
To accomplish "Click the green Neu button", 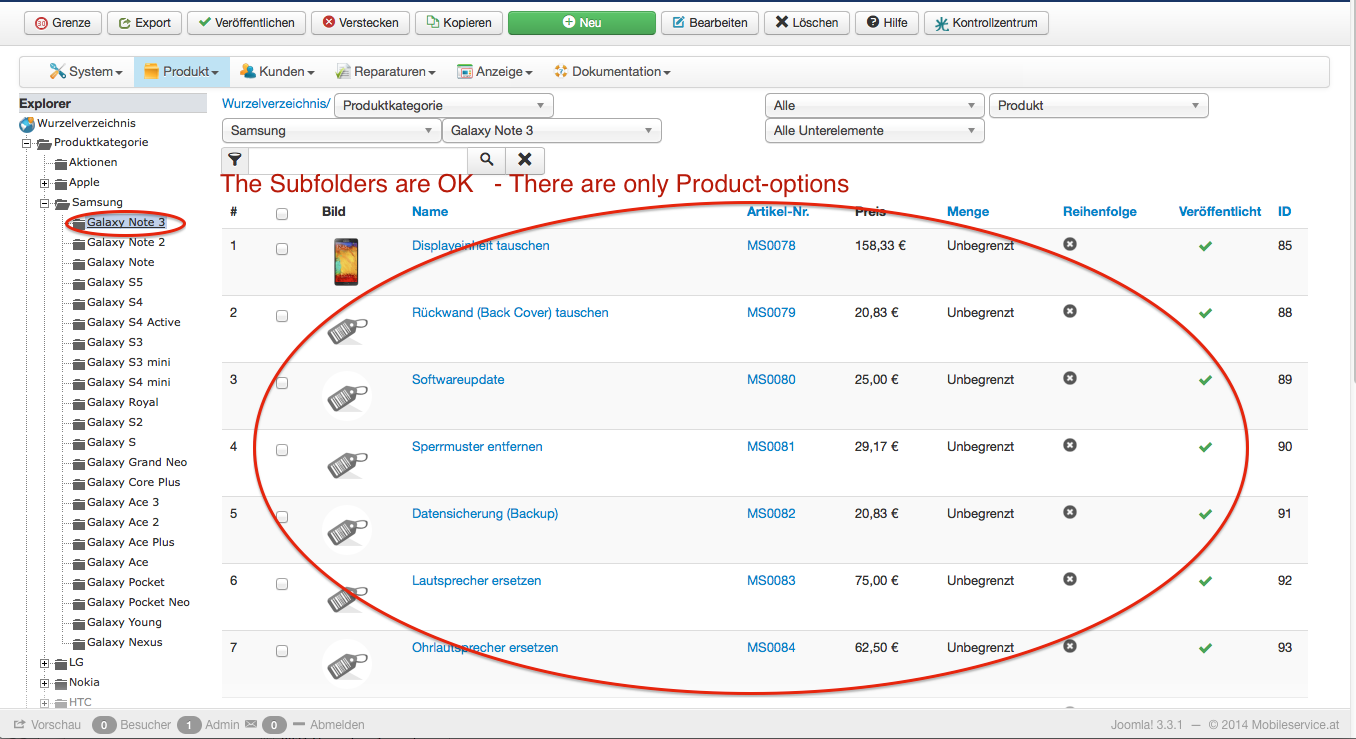I will (x=582, y=23).
